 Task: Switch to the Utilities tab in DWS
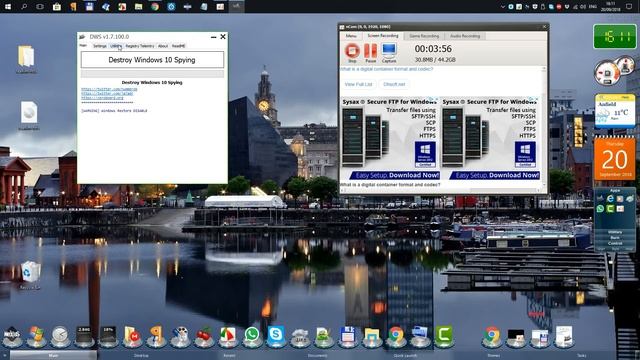116,46
